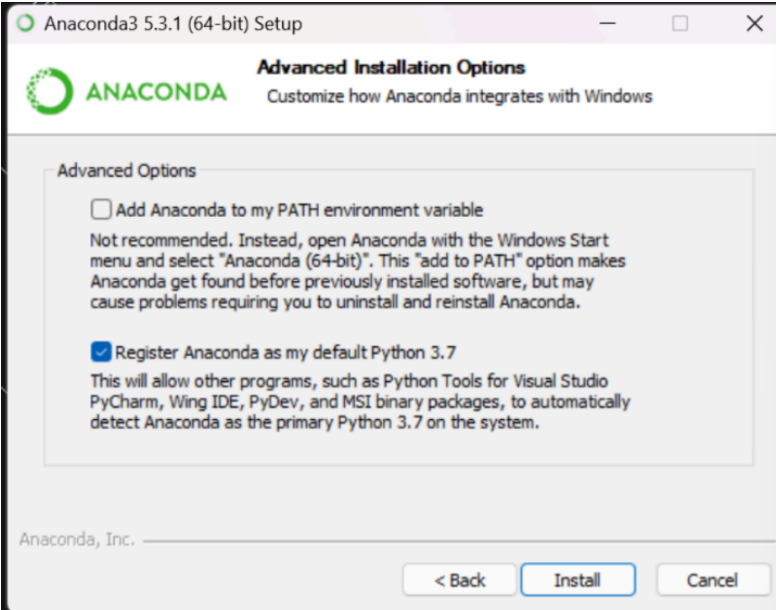
Task: Click the ANACONDA wordmark in header
Action: tap(156, 92)
